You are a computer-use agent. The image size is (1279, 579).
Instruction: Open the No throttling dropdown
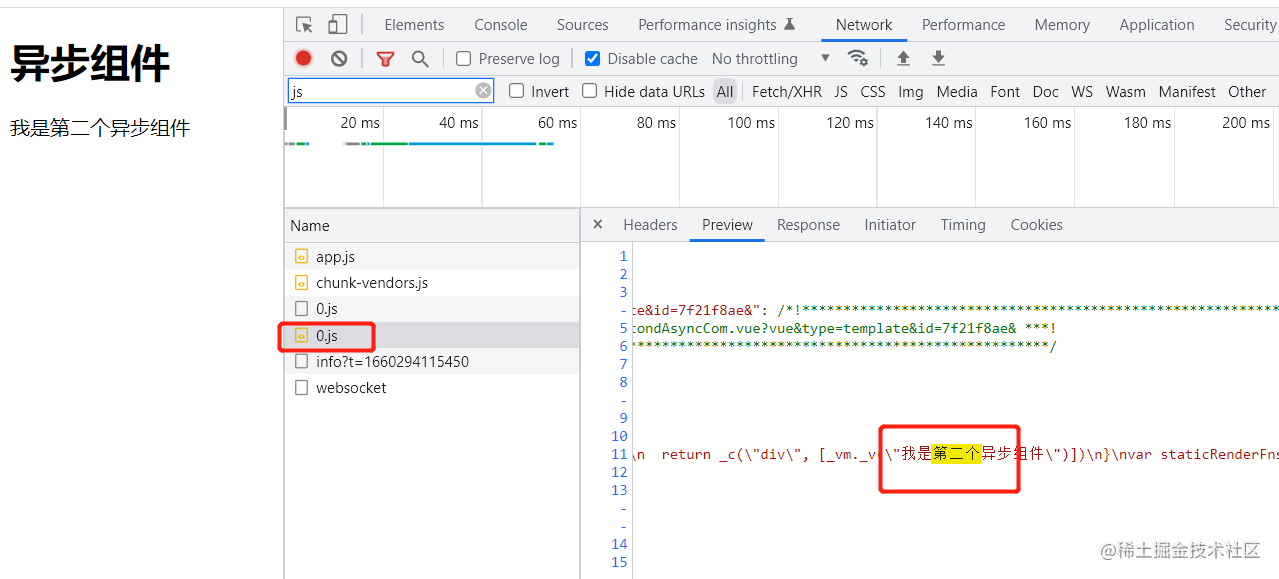pos(770,59)
